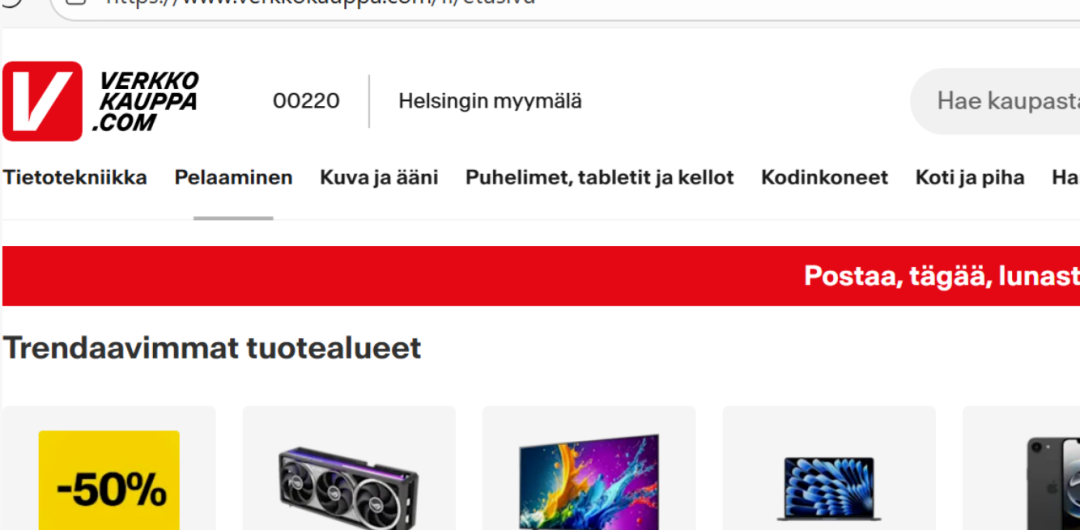Choose the Helsingin myymälä store selector

coord(490,101)
